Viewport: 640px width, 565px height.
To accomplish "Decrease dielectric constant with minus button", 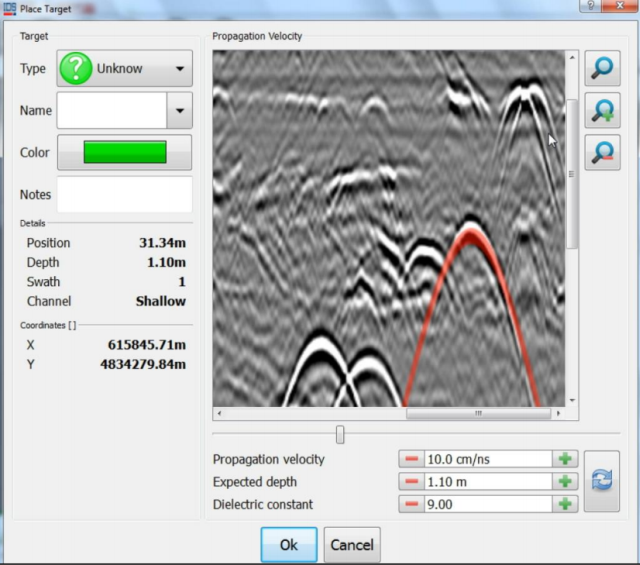I will click(410, 504).
